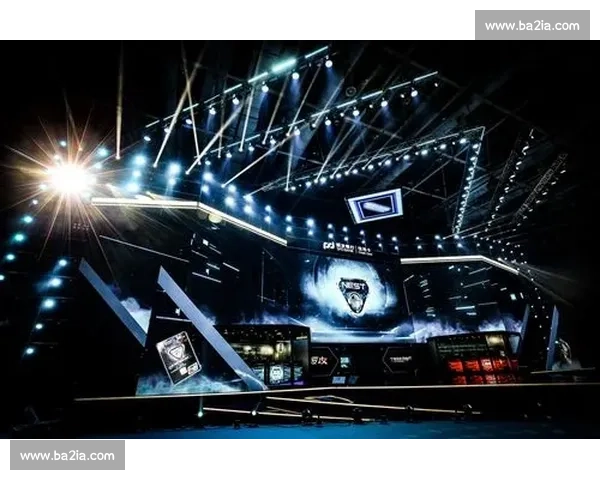Image resolution: width=600 pixels, height=480 pixels.
Task: Click the www.ba2ia.com watermark at bottom left
Action: tap(67, 456)
